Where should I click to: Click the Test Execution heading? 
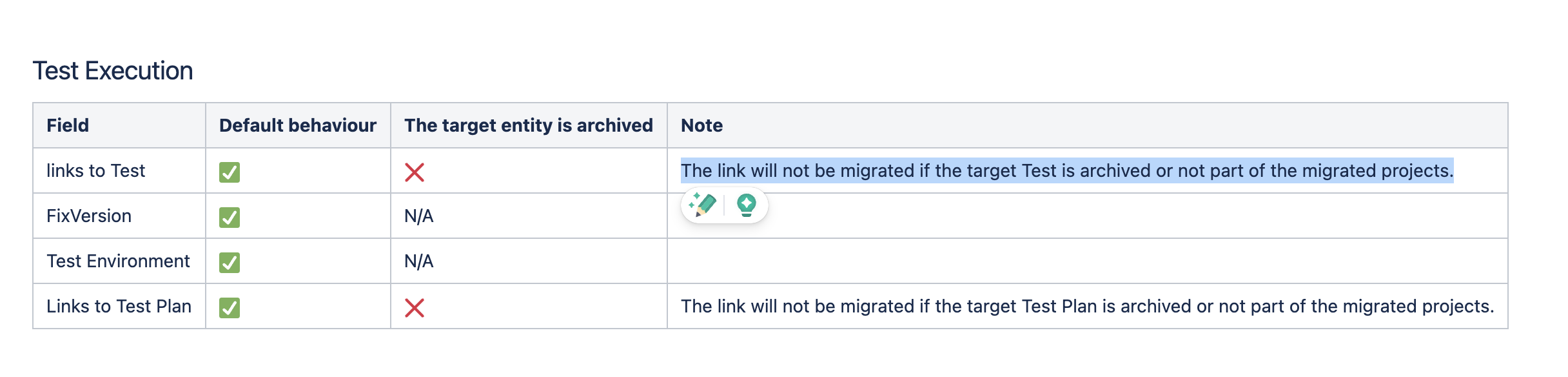[x=113, y=70]
